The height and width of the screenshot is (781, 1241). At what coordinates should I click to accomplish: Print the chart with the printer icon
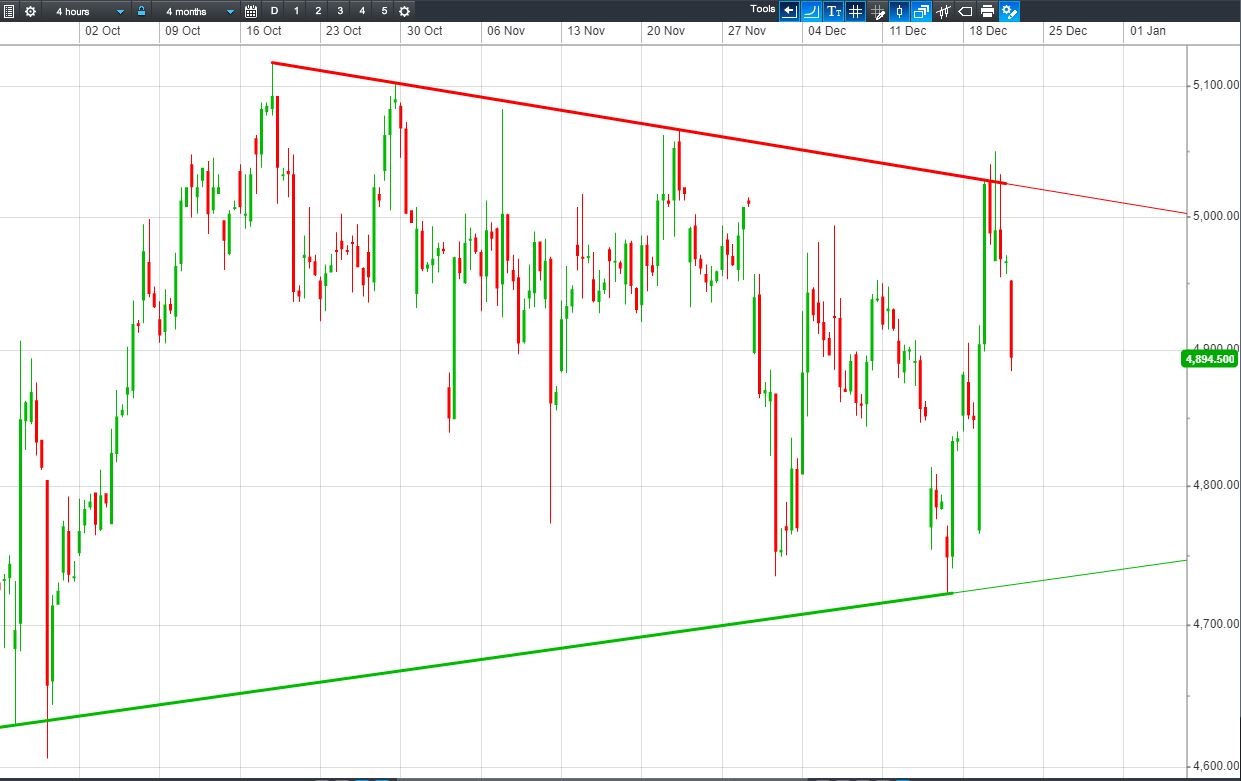(x=987, y=11)
